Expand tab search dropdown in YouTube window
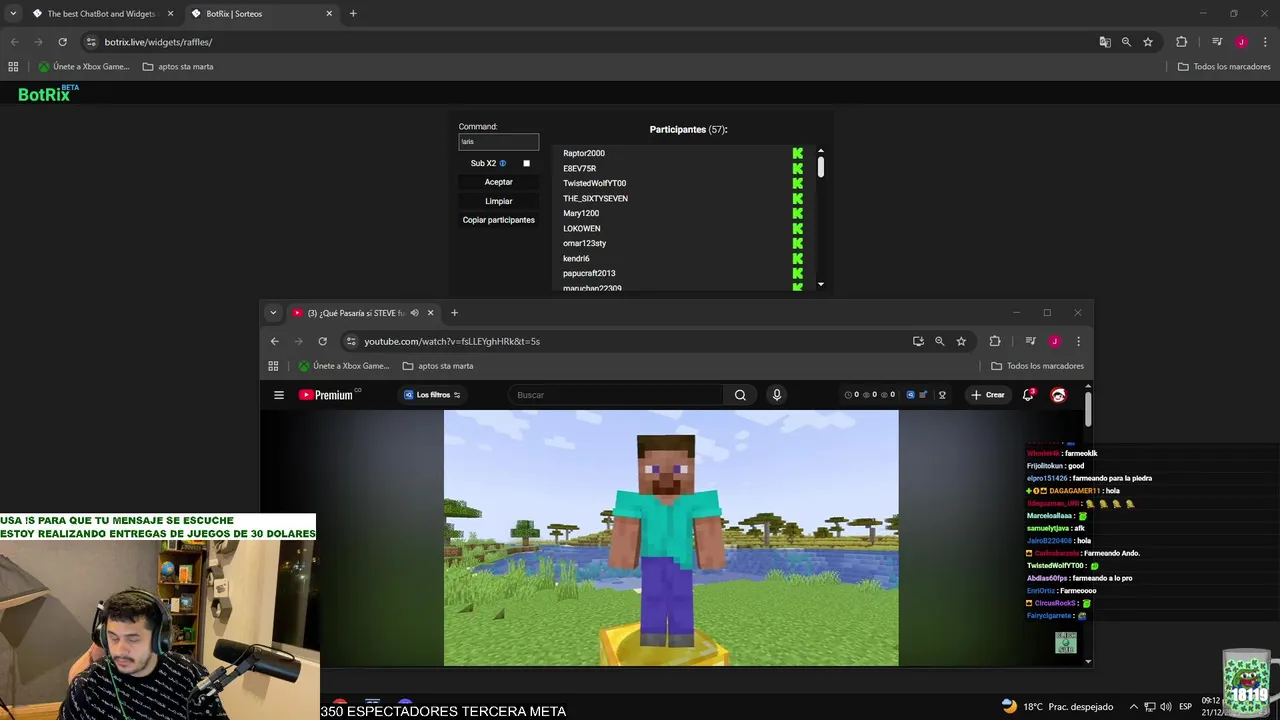Image resolution: width=1280 pixels, height=720 pixels. (x=273, y=313)
